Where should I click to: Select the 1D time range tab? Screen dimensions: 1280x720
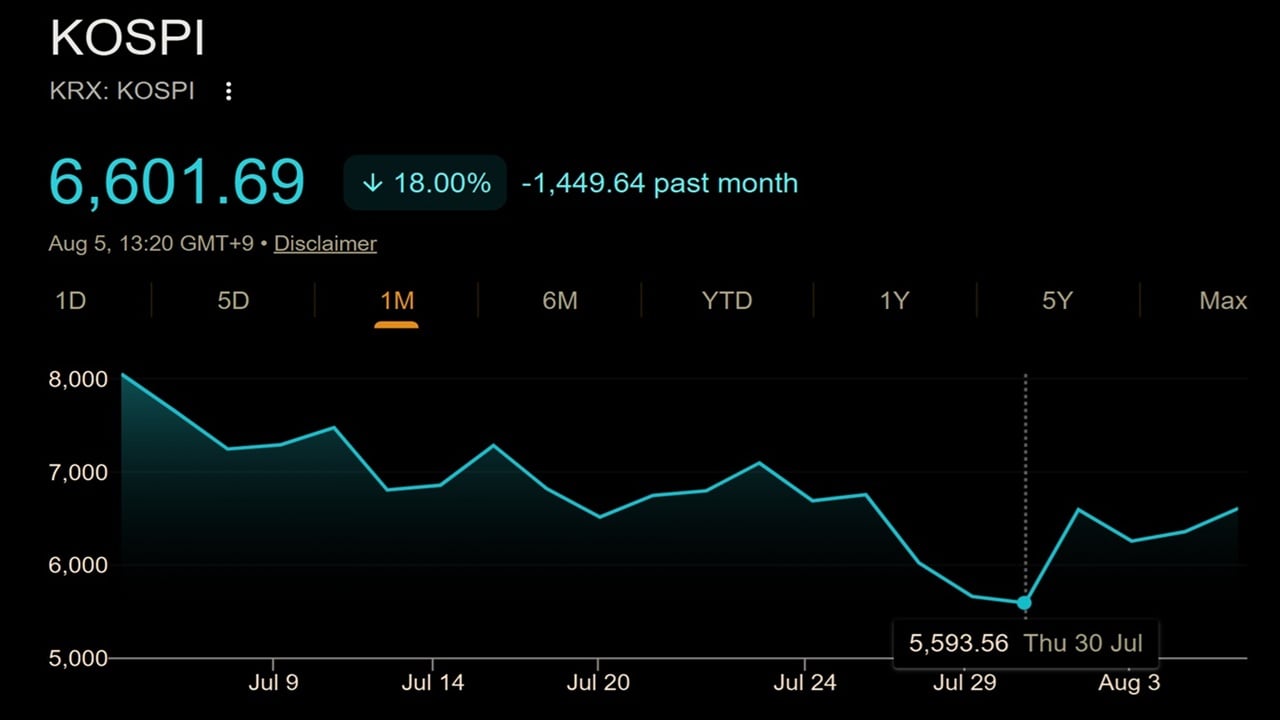click(x=70, y=300)
